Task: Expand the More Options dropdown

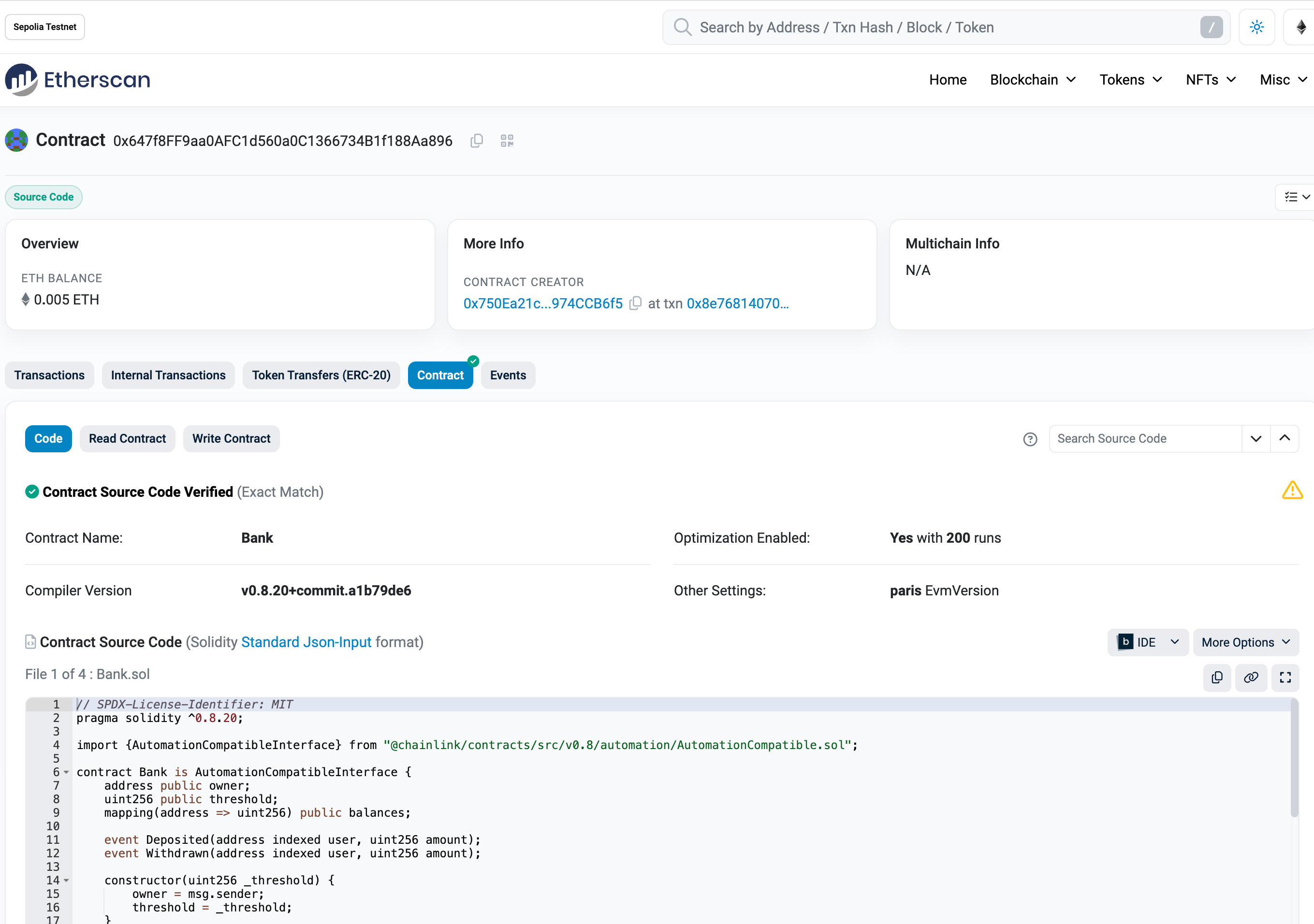Action: pyautogui.click(x=1245, y=642)
